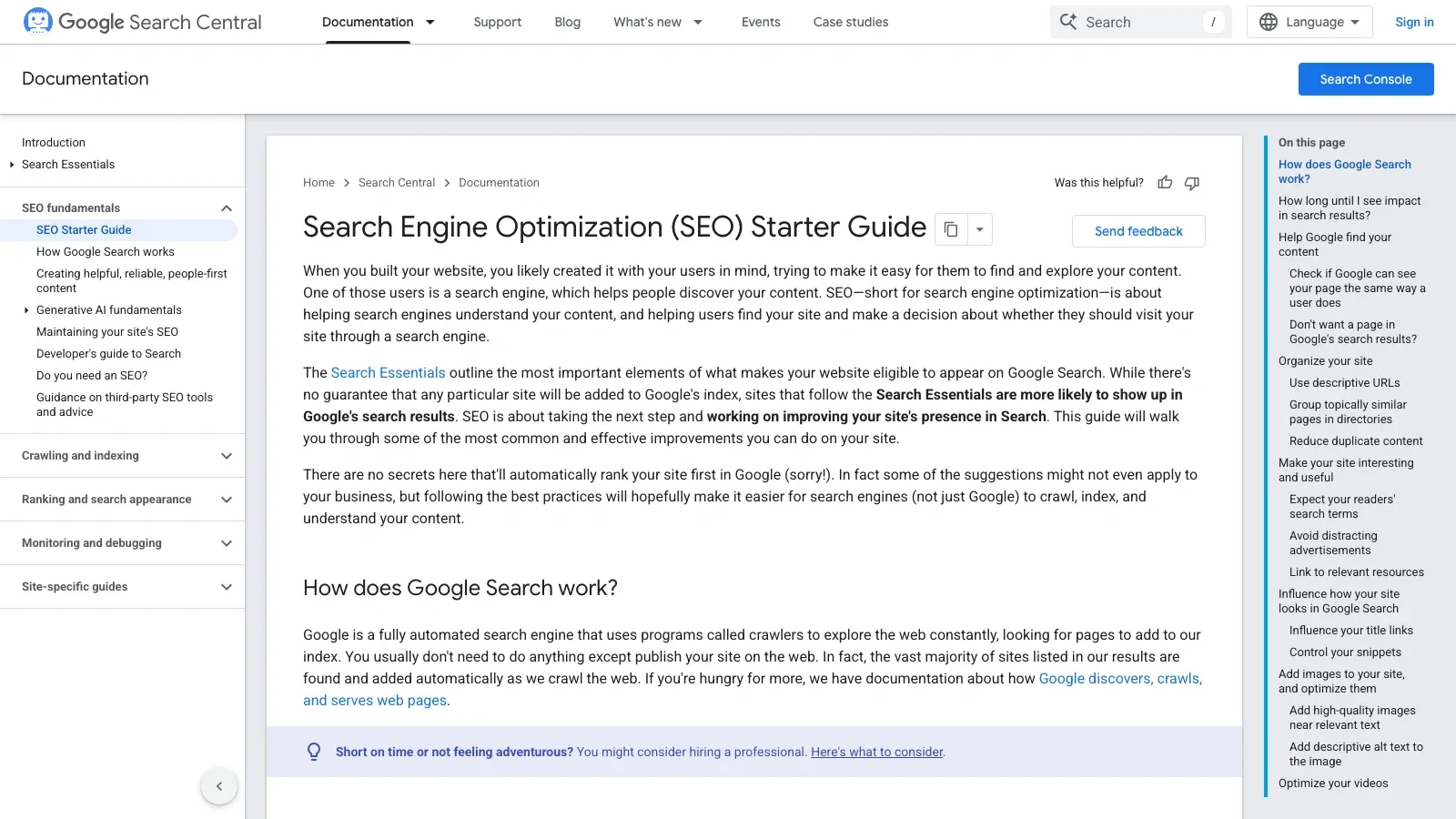Viewport: 1456px width, 819px height.
Task: Click the search sparkle icon
Action: point(1068,22)
